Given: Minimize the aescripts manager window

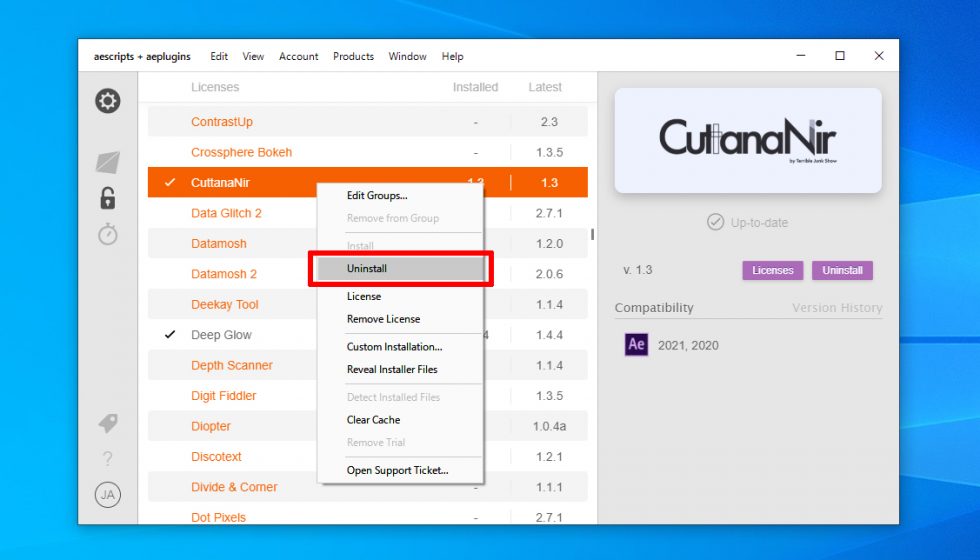Looking at the screenshot, I should [801, 56].
